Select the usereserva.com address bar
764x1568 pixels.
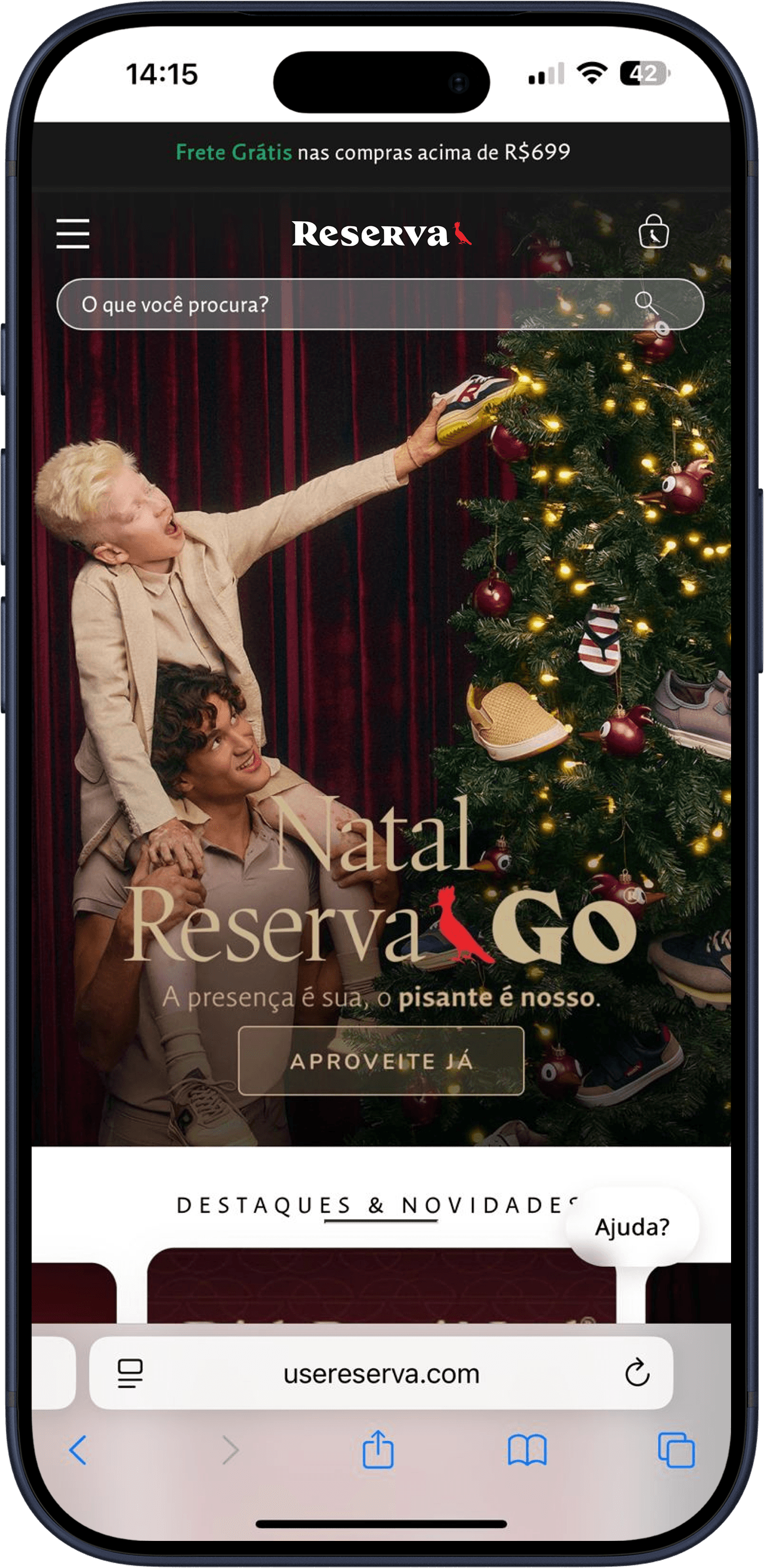click(381, 1373)
